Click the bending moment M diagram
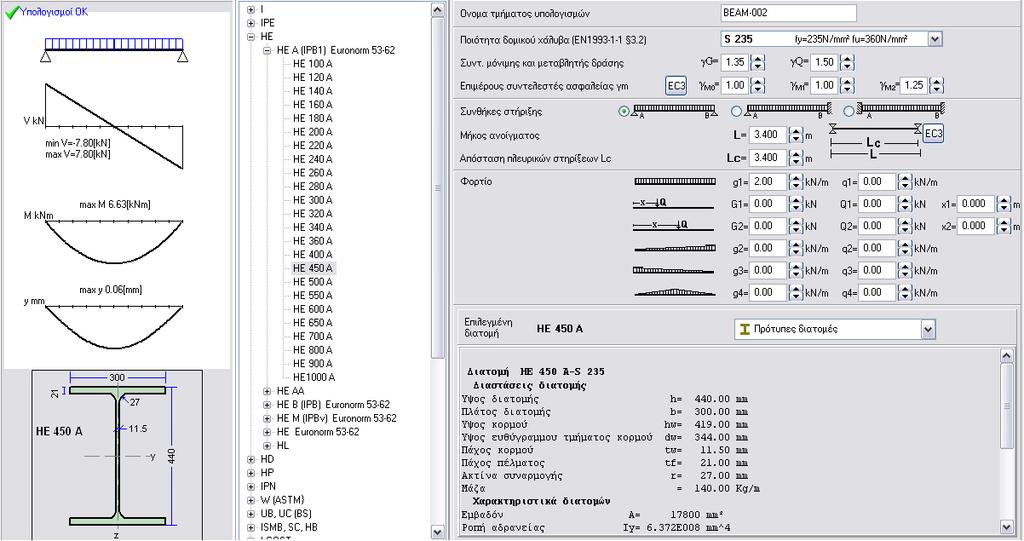This screenshot has height=541, width=1024. [114, 242]
